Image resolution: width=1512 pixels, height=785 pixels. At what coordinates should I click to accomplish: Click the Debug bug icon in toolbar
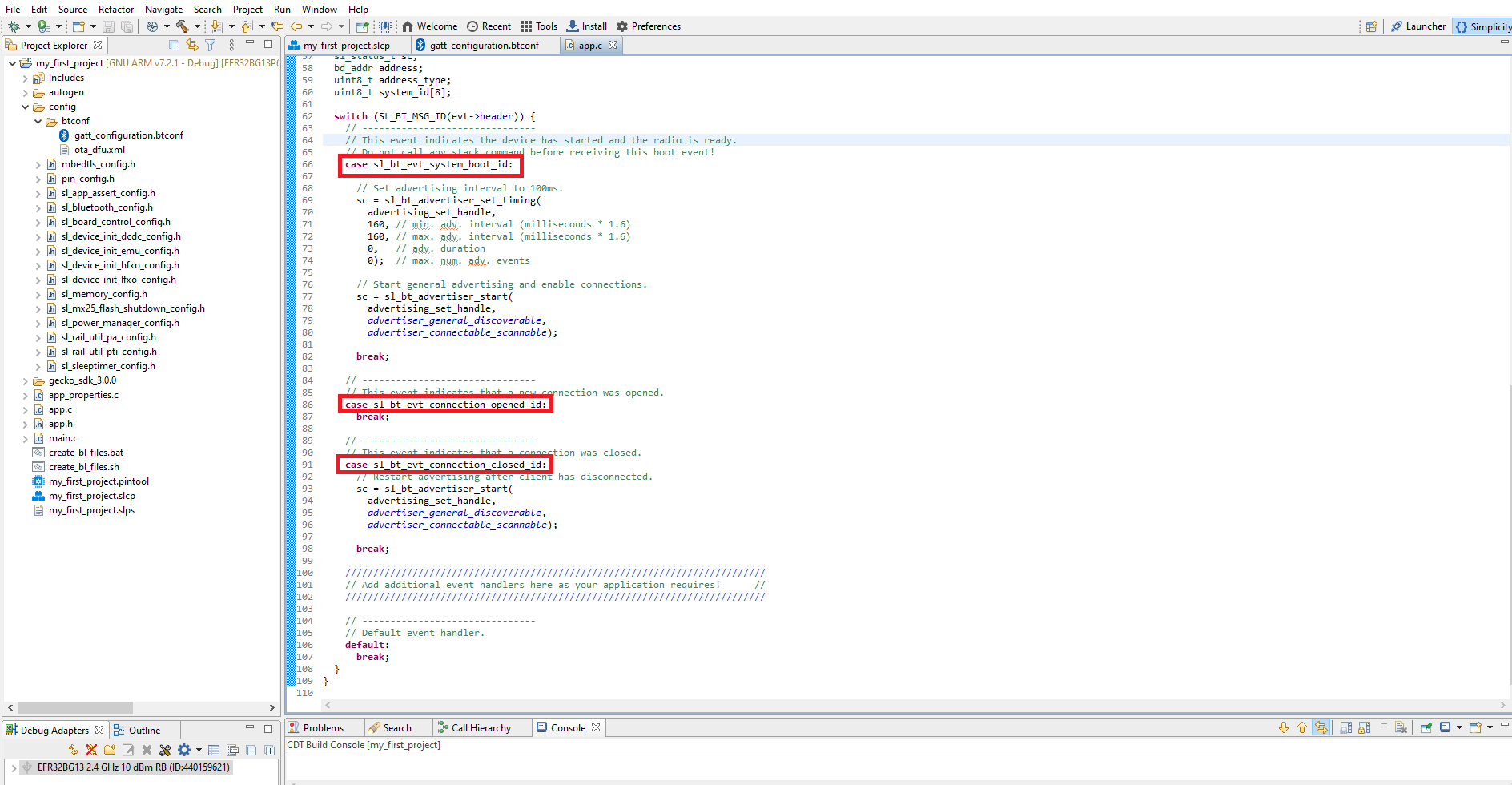(14, 26)
